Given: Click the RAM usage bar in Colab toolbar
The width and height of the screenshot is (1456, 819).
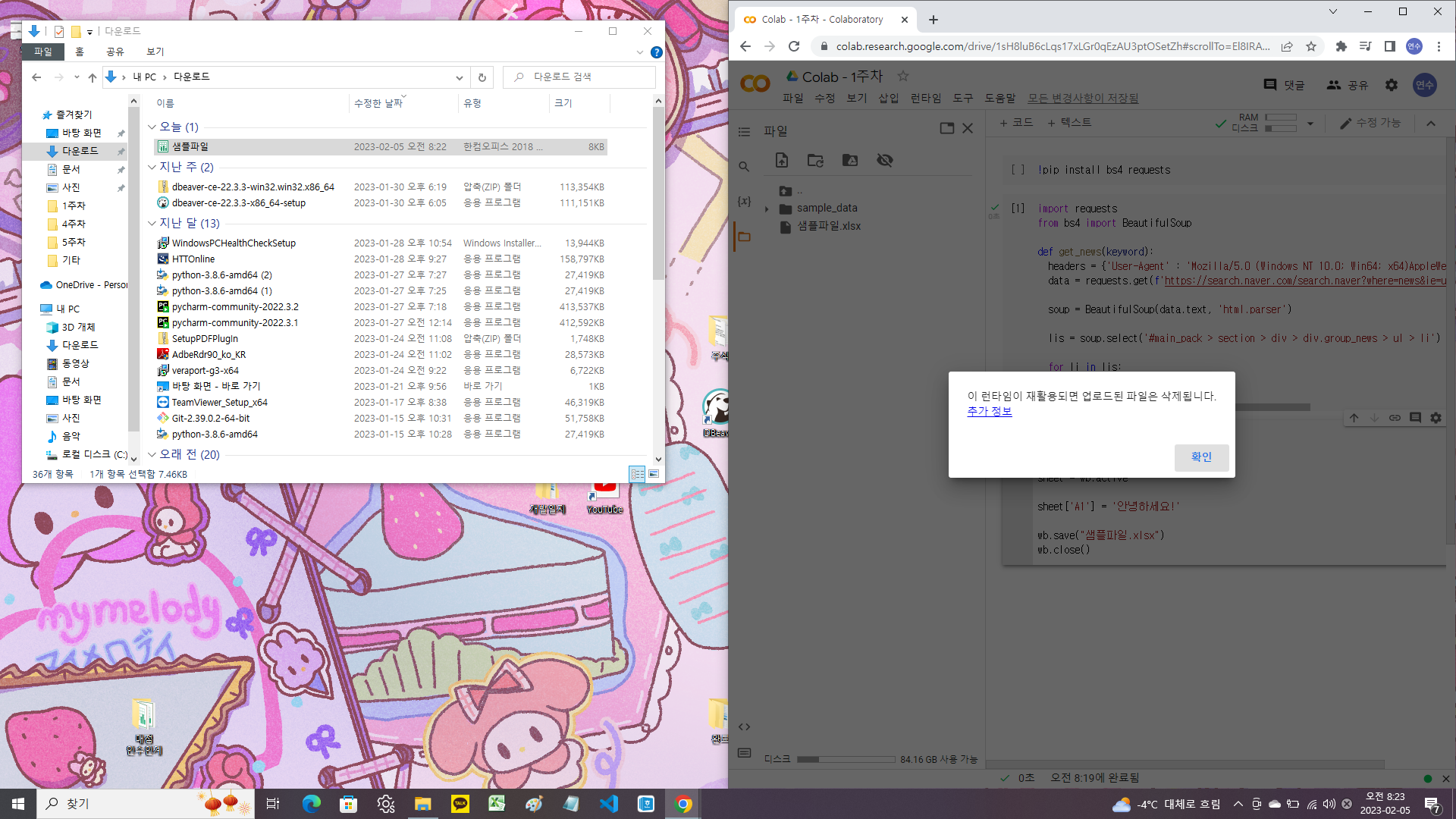Looking at the screenshot, I should click(1281, 118).
